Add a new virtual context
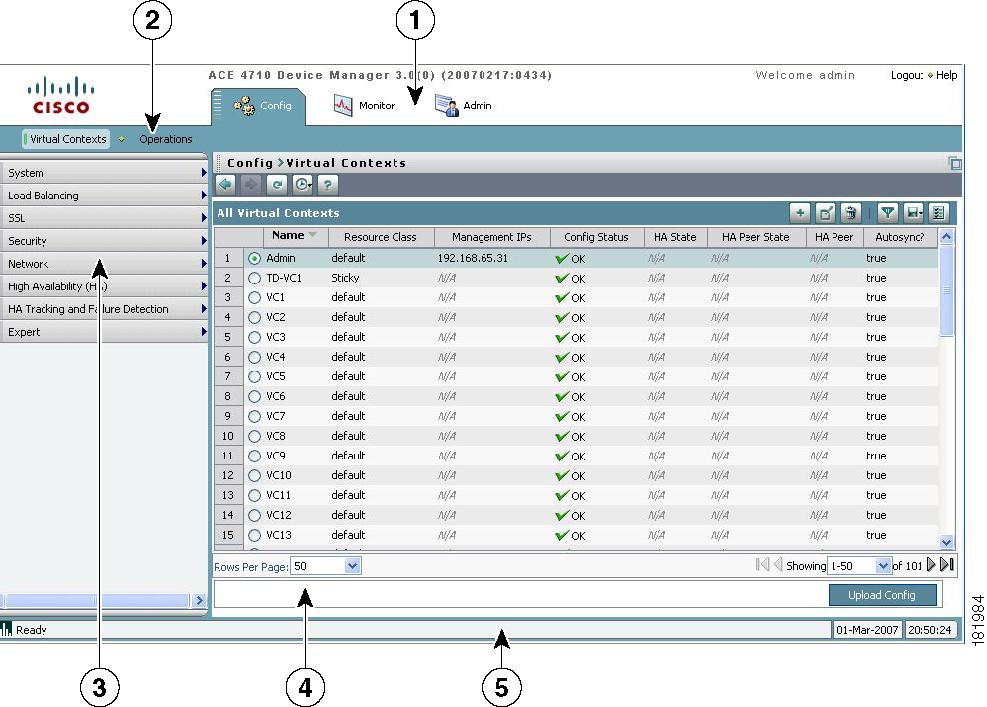This screenshot has width=987, height=707. tap(801, 212)
